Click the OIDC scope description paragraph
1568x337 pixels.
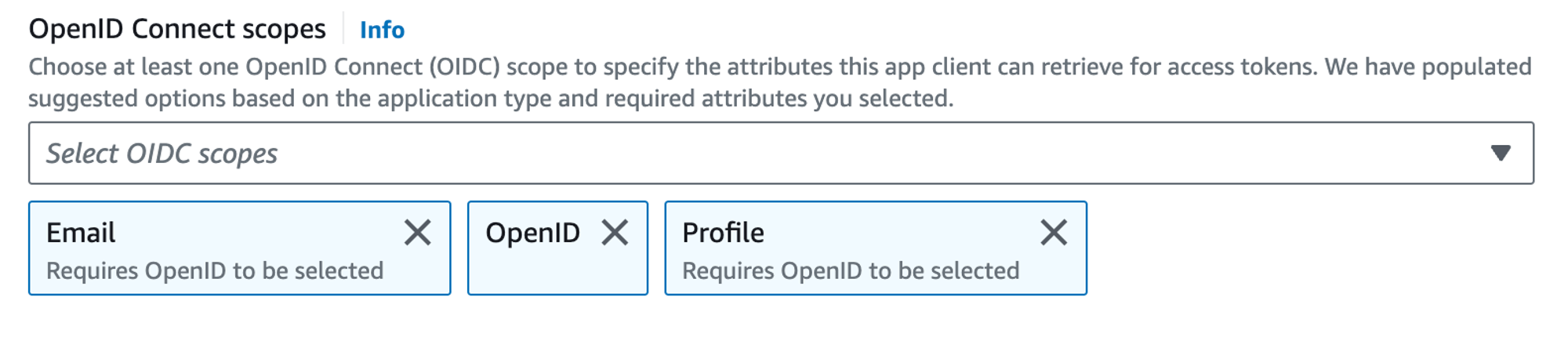click(x=780, y=82)
